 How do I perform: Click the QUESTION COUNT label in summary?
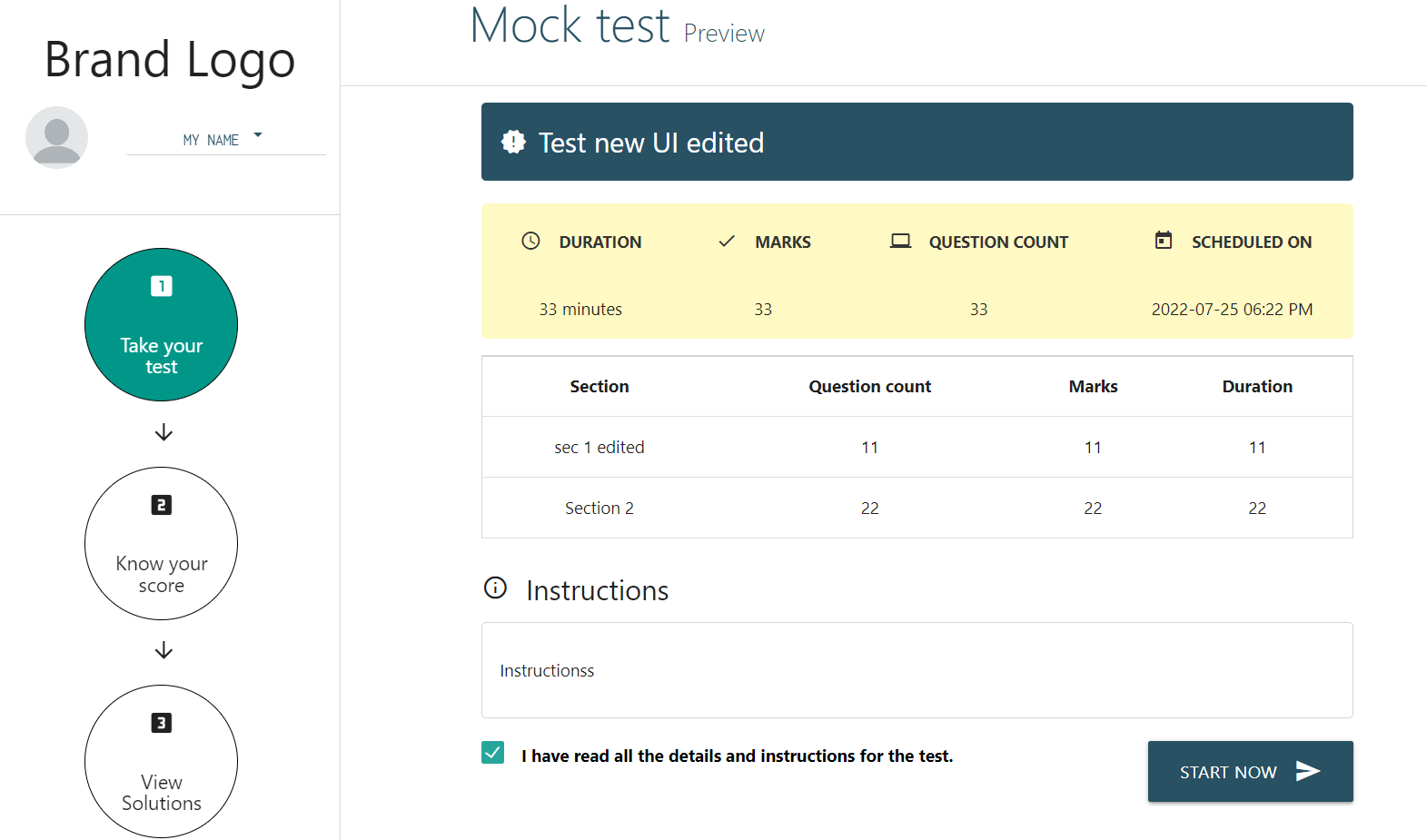point(998,242)
